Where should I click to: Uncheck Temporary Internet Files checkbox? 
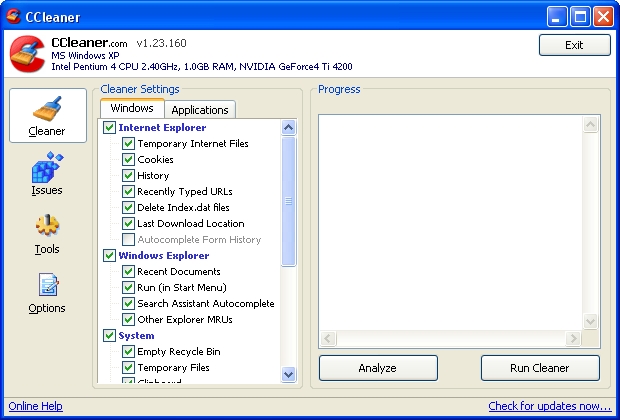click(x=128, y=144)
